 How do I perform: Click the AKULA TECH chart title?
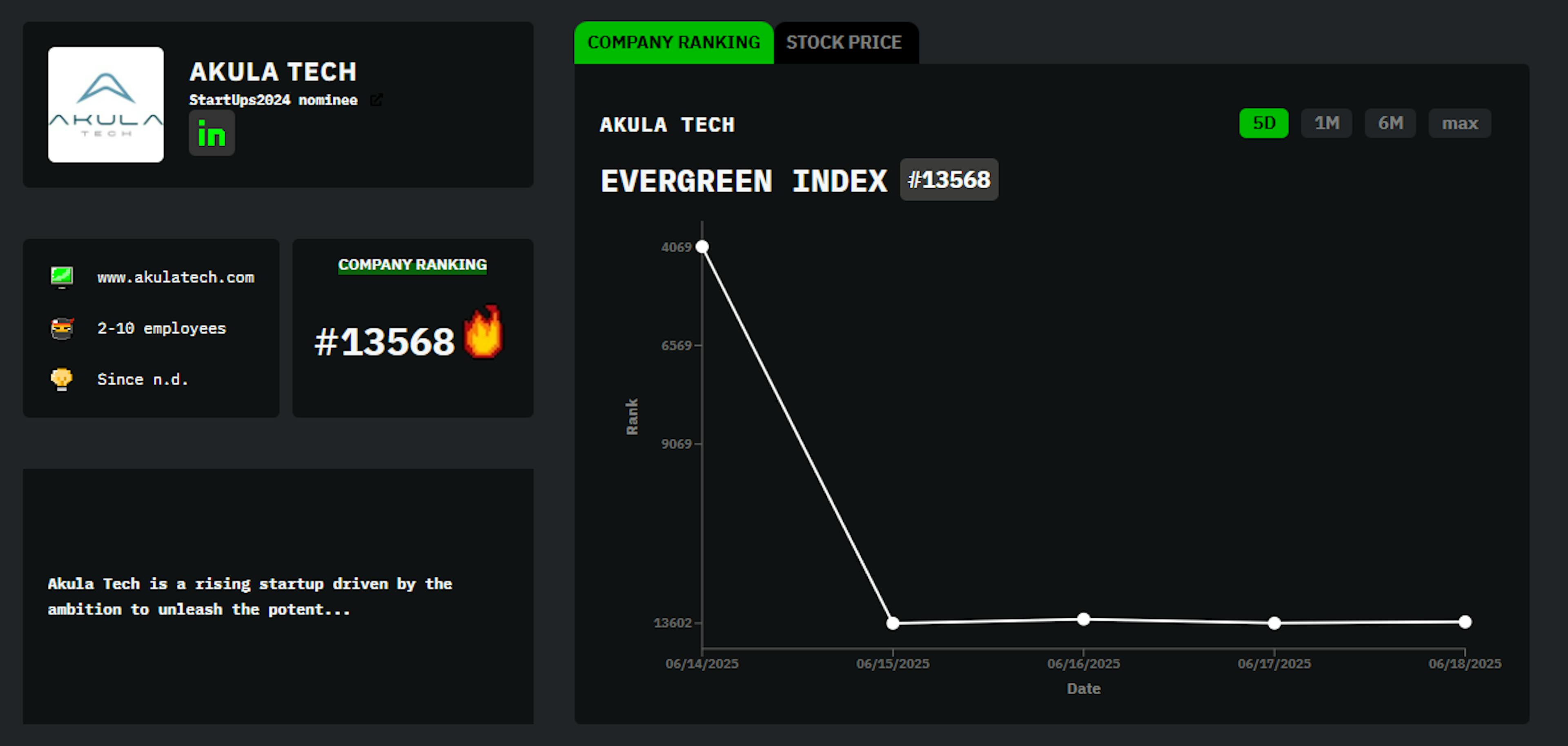tap(667, 125)
